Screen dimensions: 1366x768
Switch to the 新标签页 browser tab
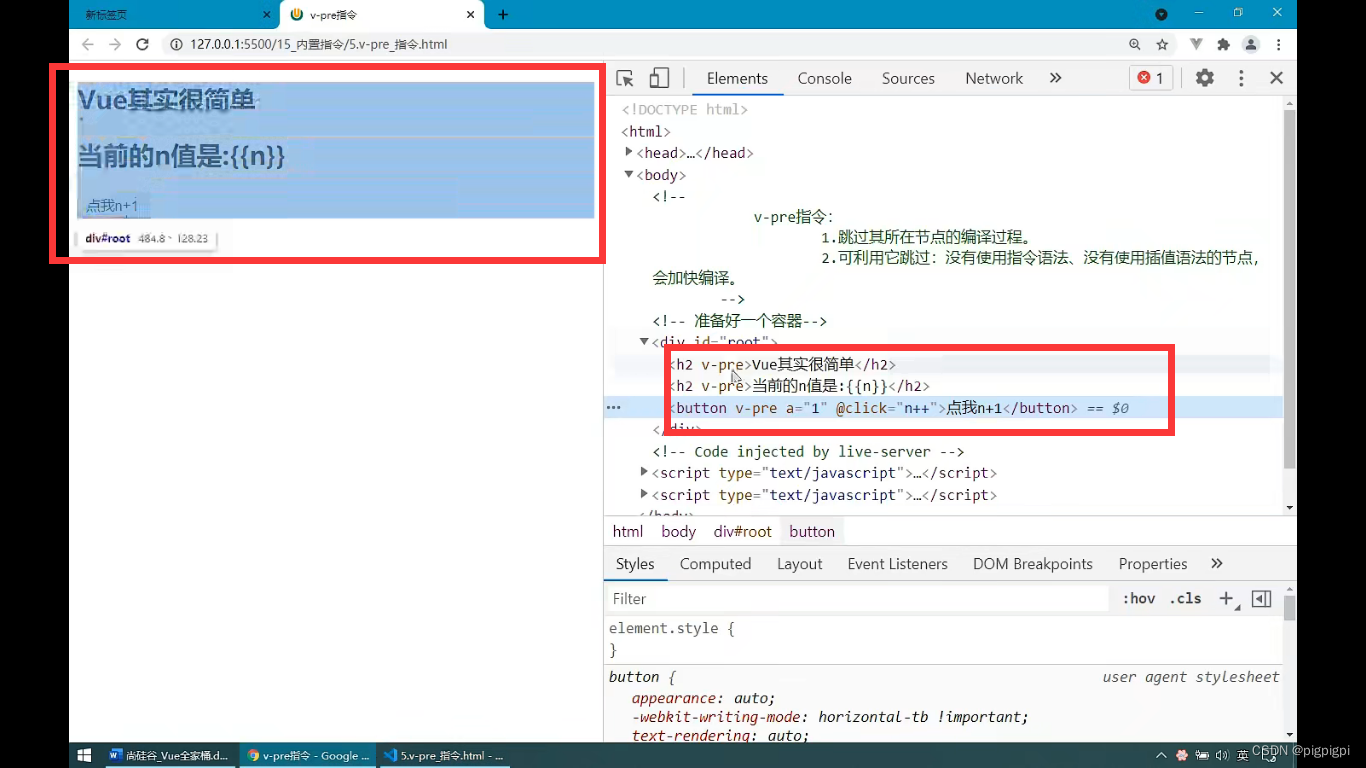point(176,15)
